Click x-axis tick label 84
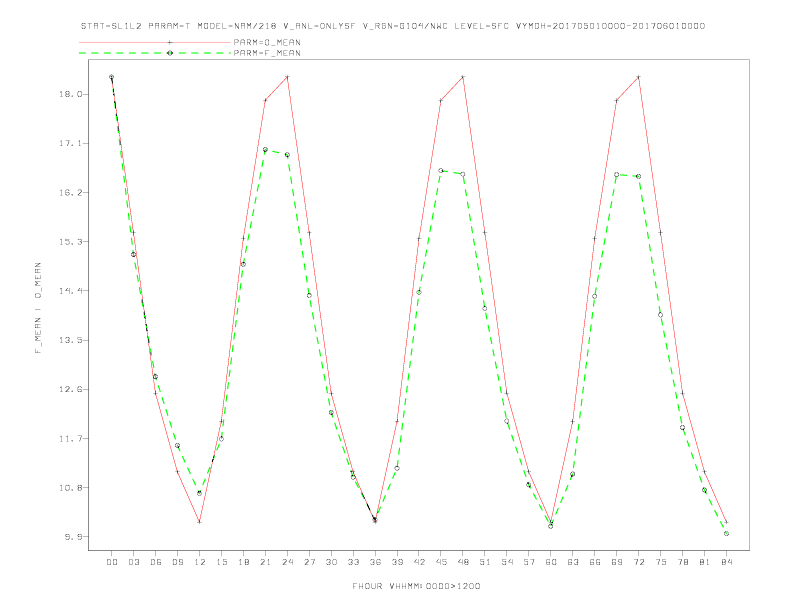 [x=727, y=562]
